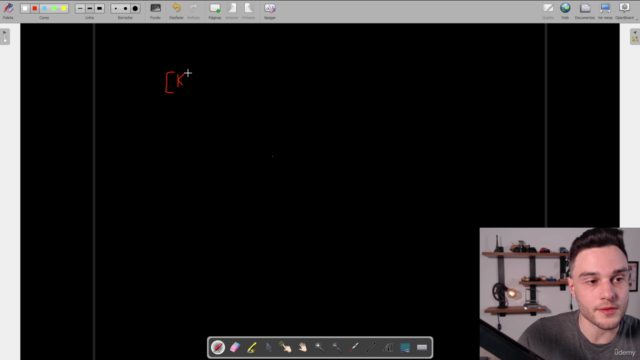Select the Eraser tool in stylus palette
Image resolution: width=640 pixels, height=360 pixels.
pos(235,347)
